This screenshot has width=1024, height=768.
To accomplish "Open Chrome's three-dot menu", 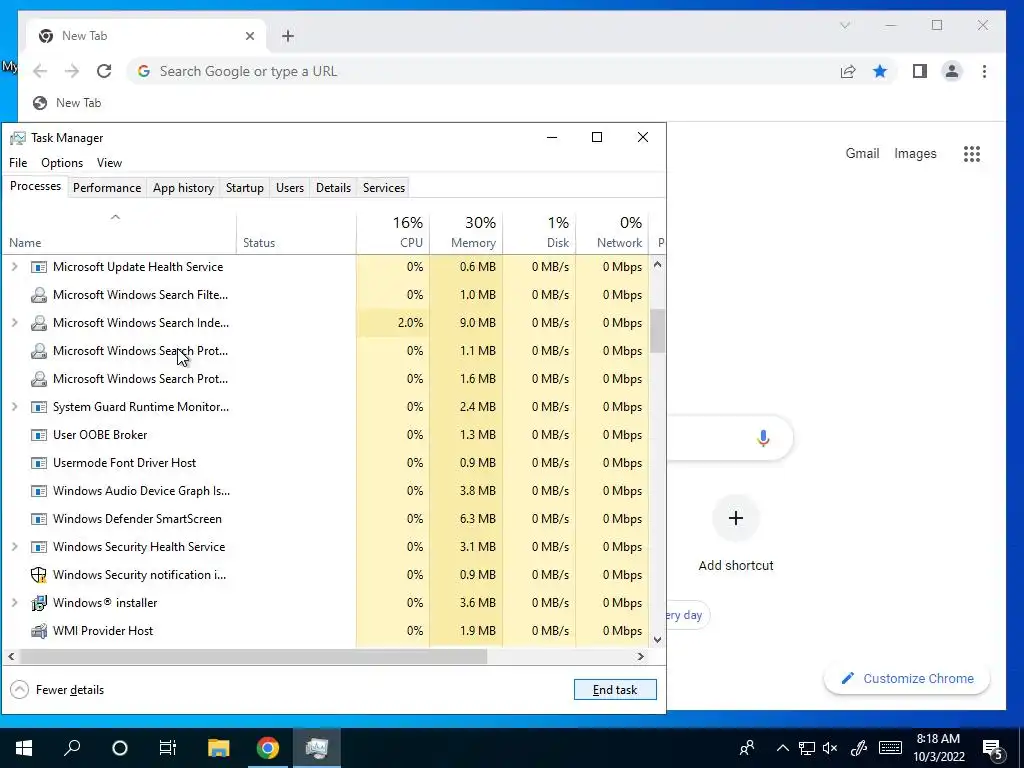I will 984,71.
